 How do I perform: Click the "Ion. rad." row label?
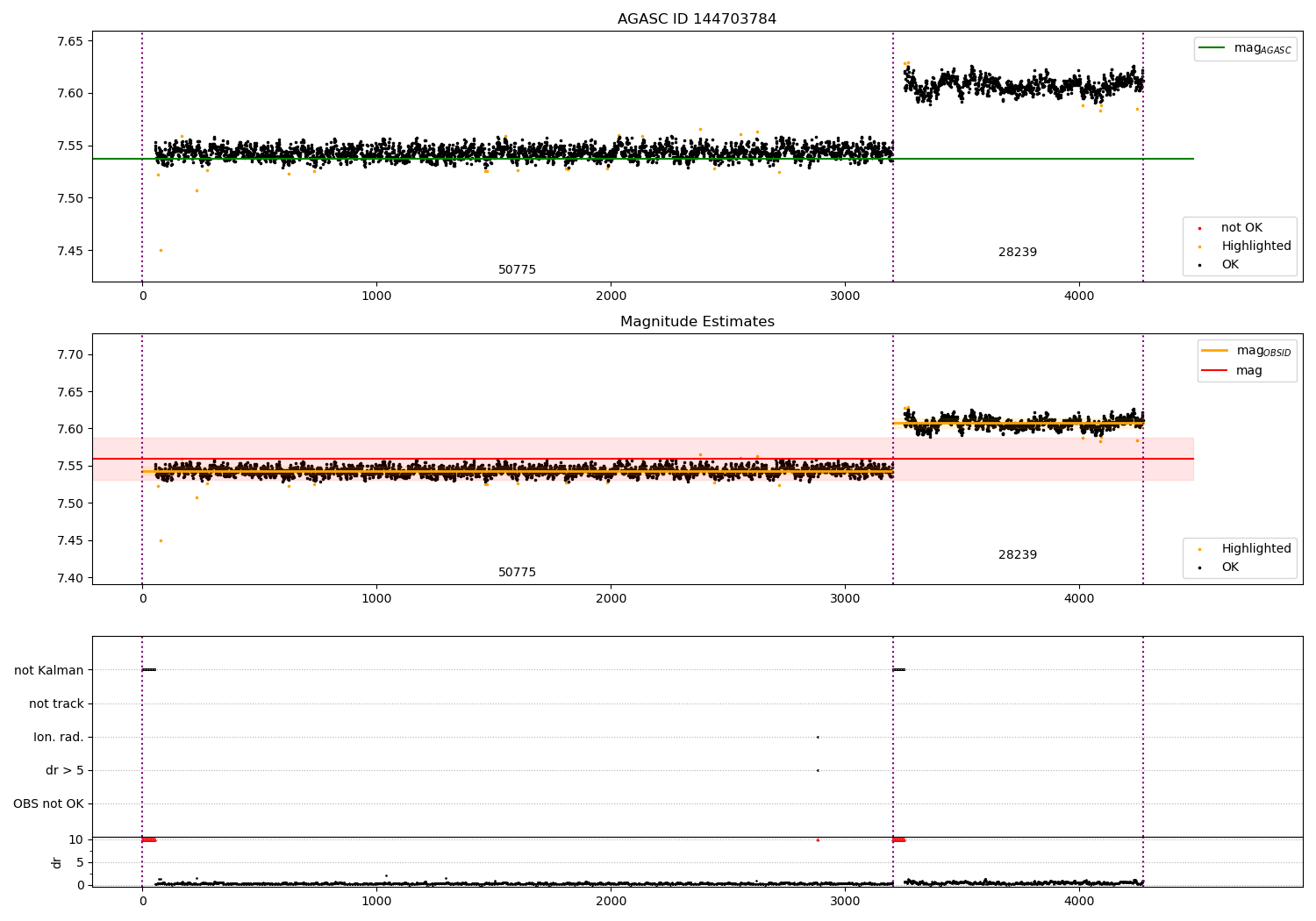point(59,738)
